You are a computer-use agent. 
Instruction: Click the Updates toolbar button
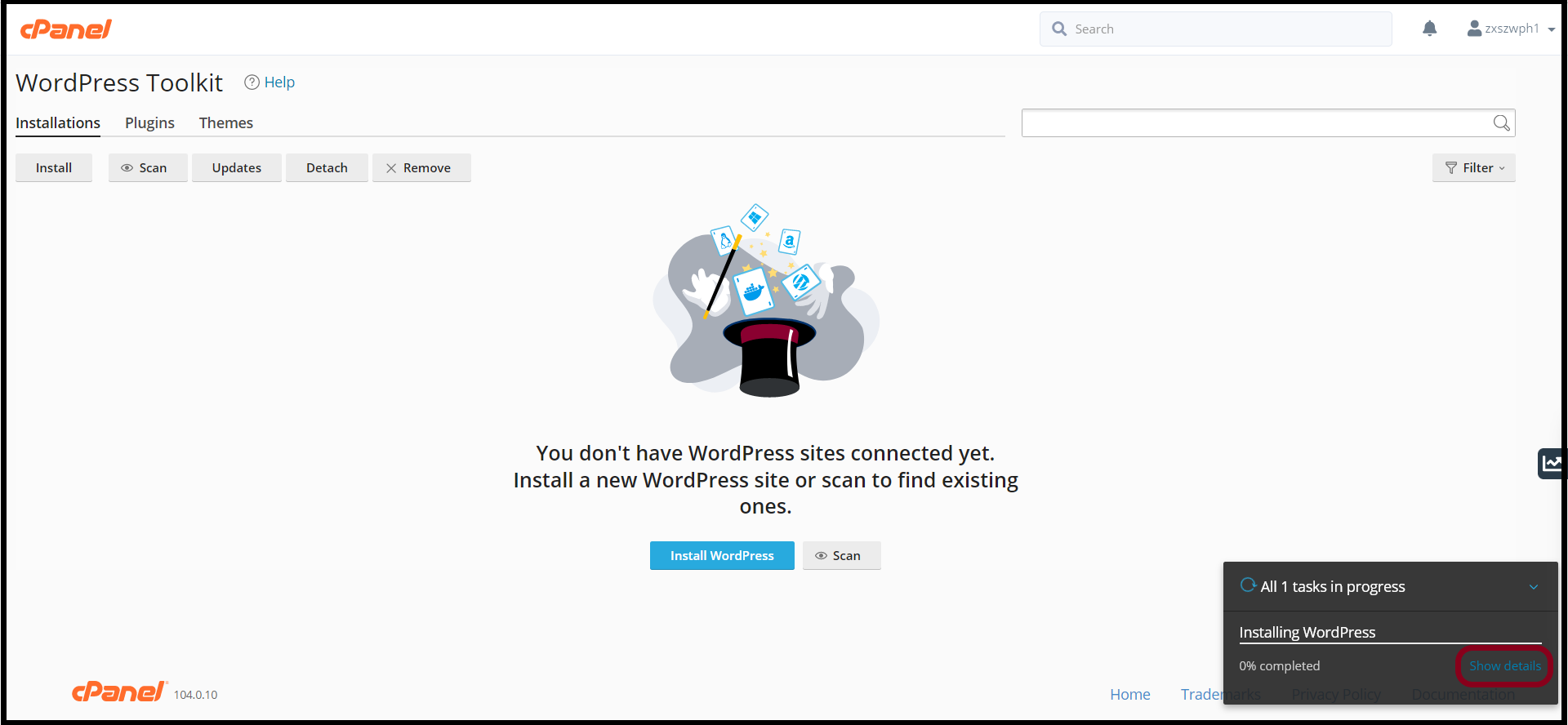click(237, 167)
